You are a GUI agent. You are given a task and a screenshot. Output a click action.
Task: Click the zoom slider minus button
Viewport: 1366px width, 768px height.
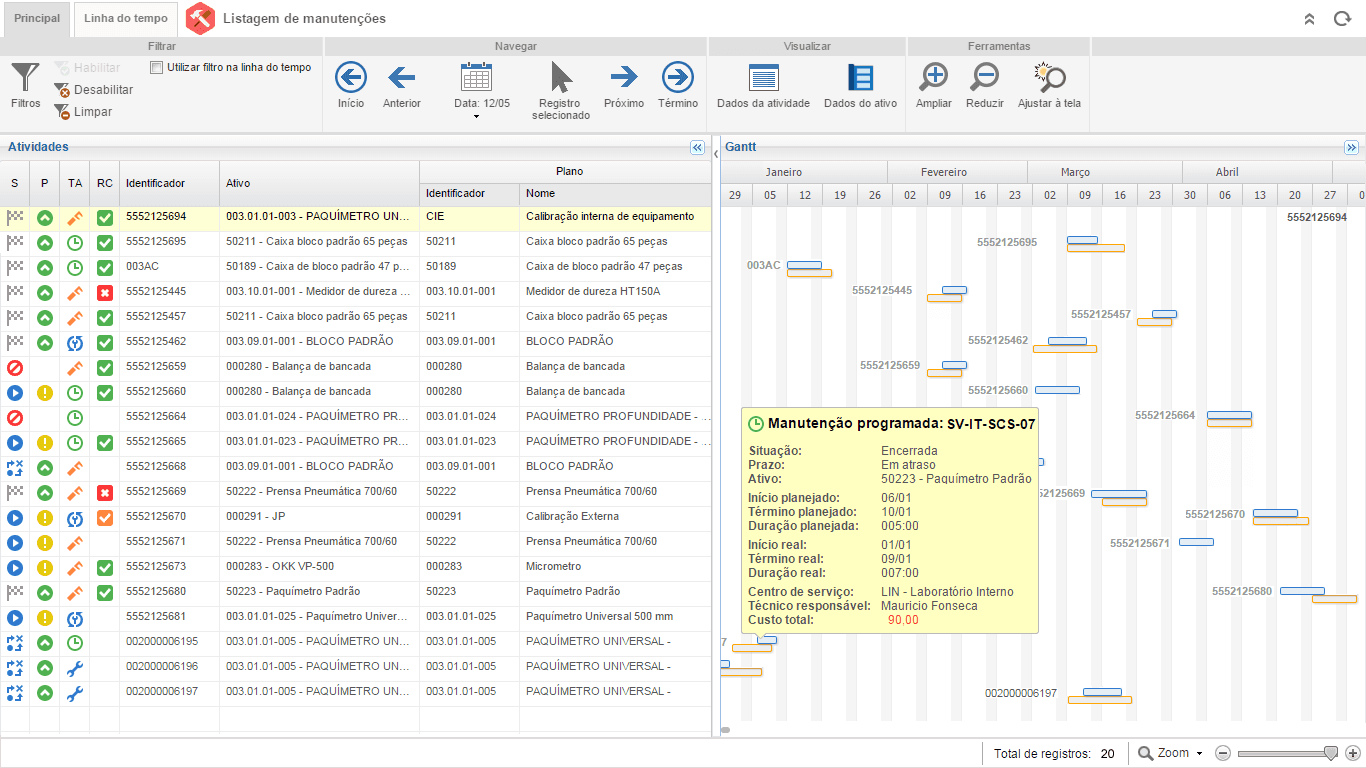[1223, 753]
